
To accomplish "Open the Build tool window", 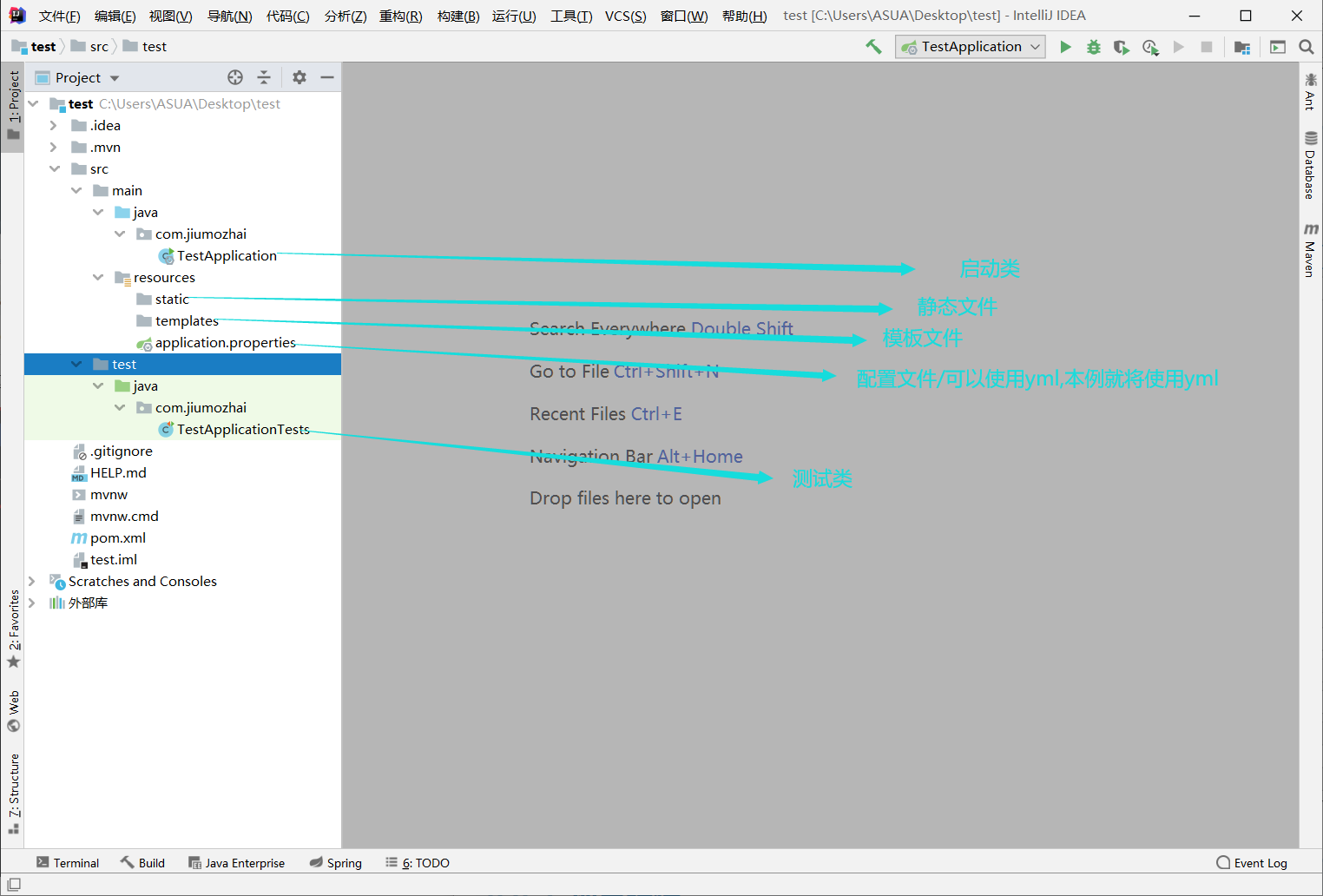I will [142, 863].
